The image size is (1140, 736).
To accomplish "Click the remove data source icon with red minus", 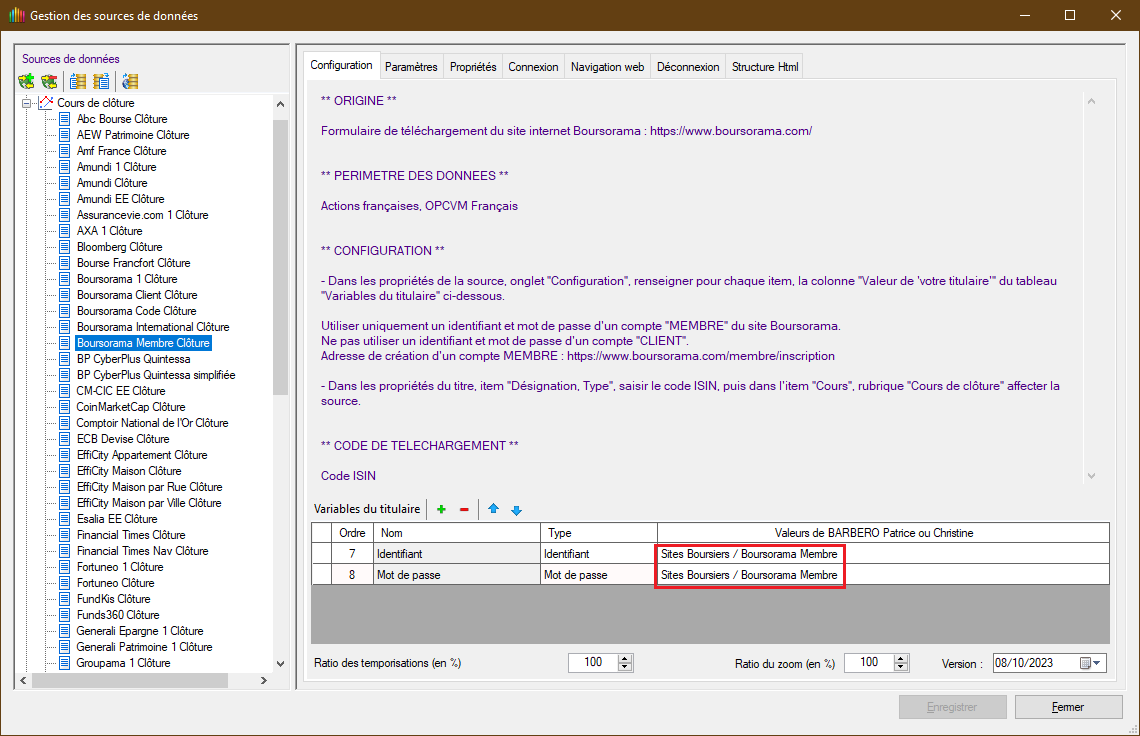I will click(49, 82).
